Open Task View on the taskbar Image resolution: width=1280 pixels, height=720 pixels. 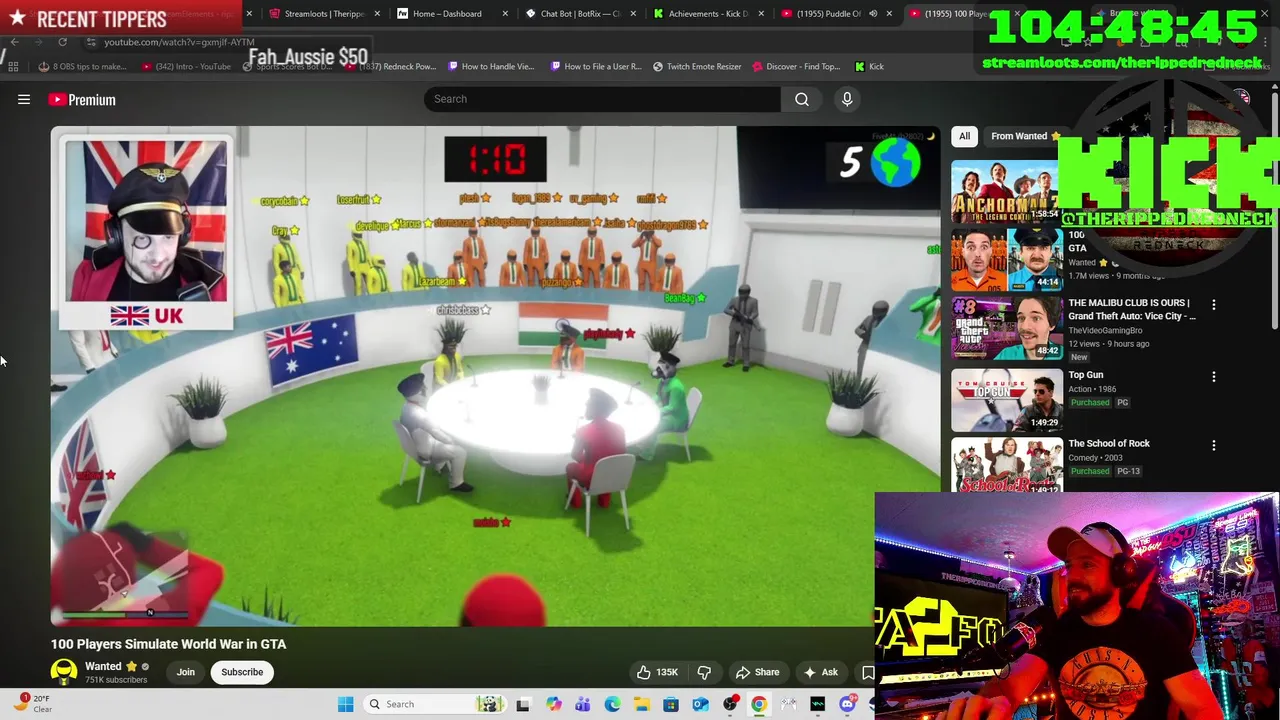[522, 704]
